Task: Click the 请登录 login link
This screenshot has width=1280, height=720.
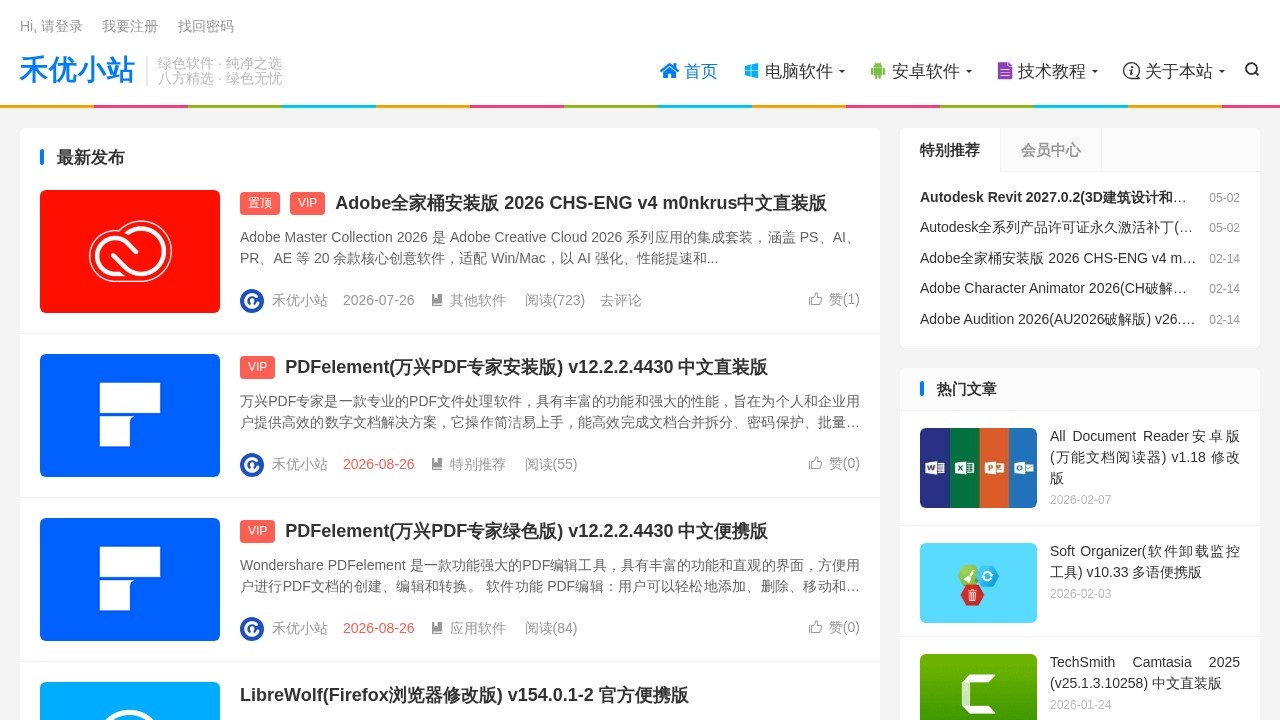Action: click(62, 26)
